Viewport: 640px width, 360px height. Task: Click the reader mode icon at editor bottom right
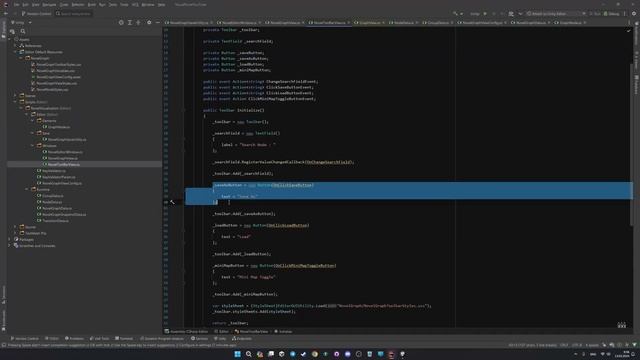621,325
